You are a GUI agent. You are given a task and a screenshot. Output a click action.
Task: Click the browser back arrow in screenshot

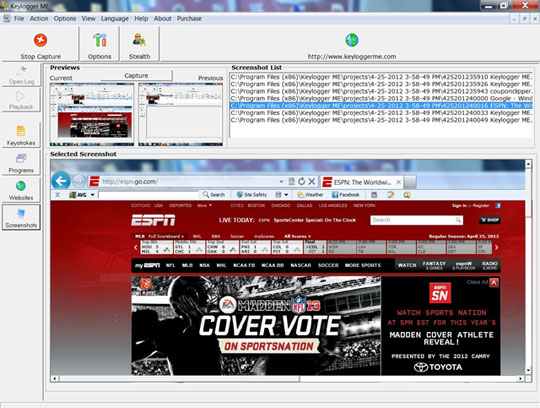click(61, 181)
